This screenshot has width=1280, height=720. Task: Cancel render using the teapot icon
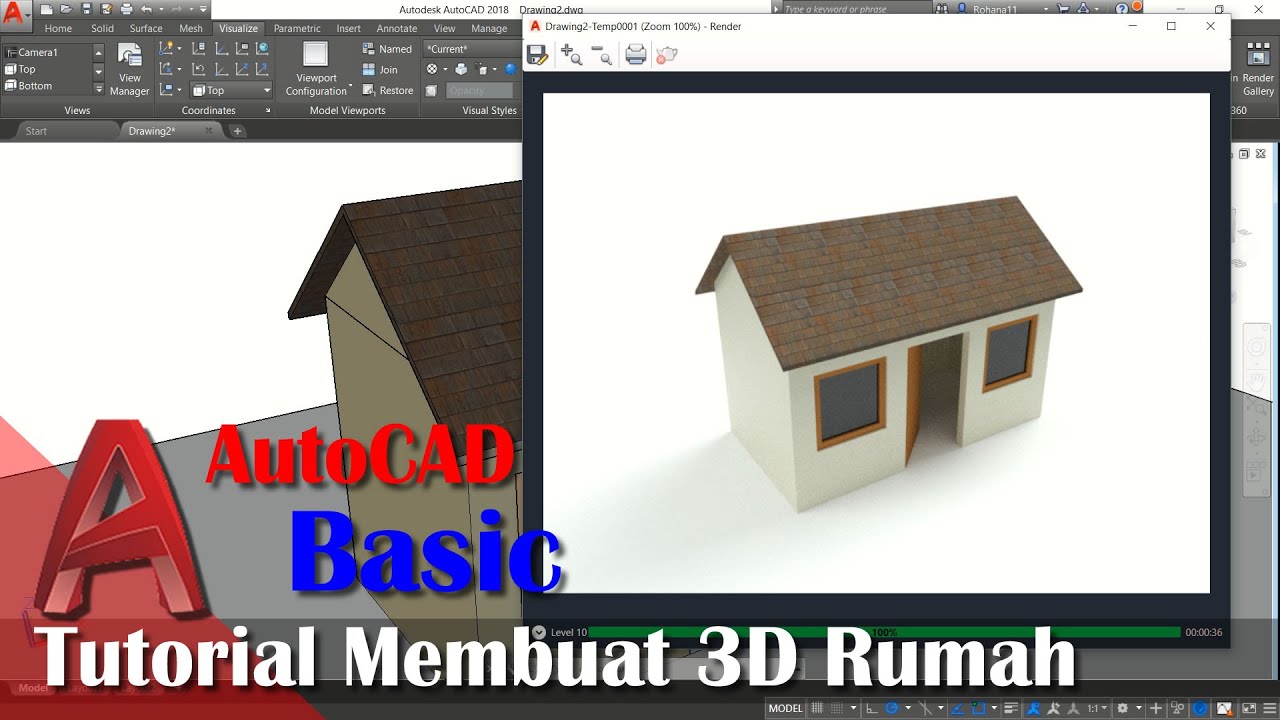click(x=666, y=55)
